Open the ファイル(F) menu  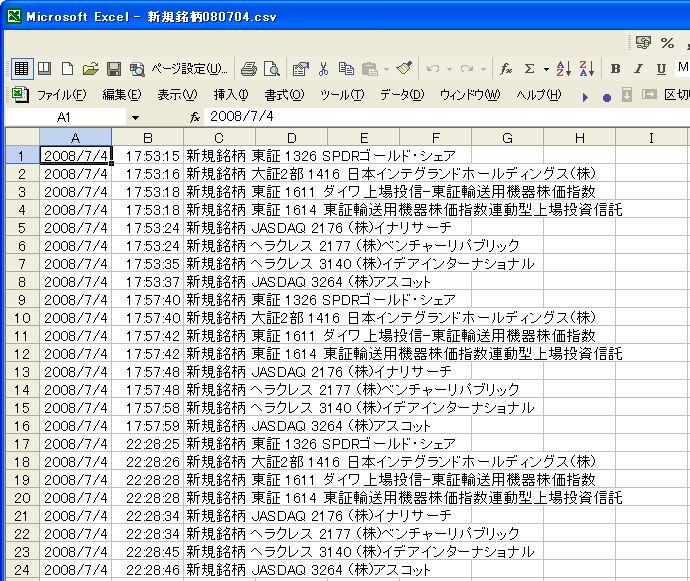point(61,95)
